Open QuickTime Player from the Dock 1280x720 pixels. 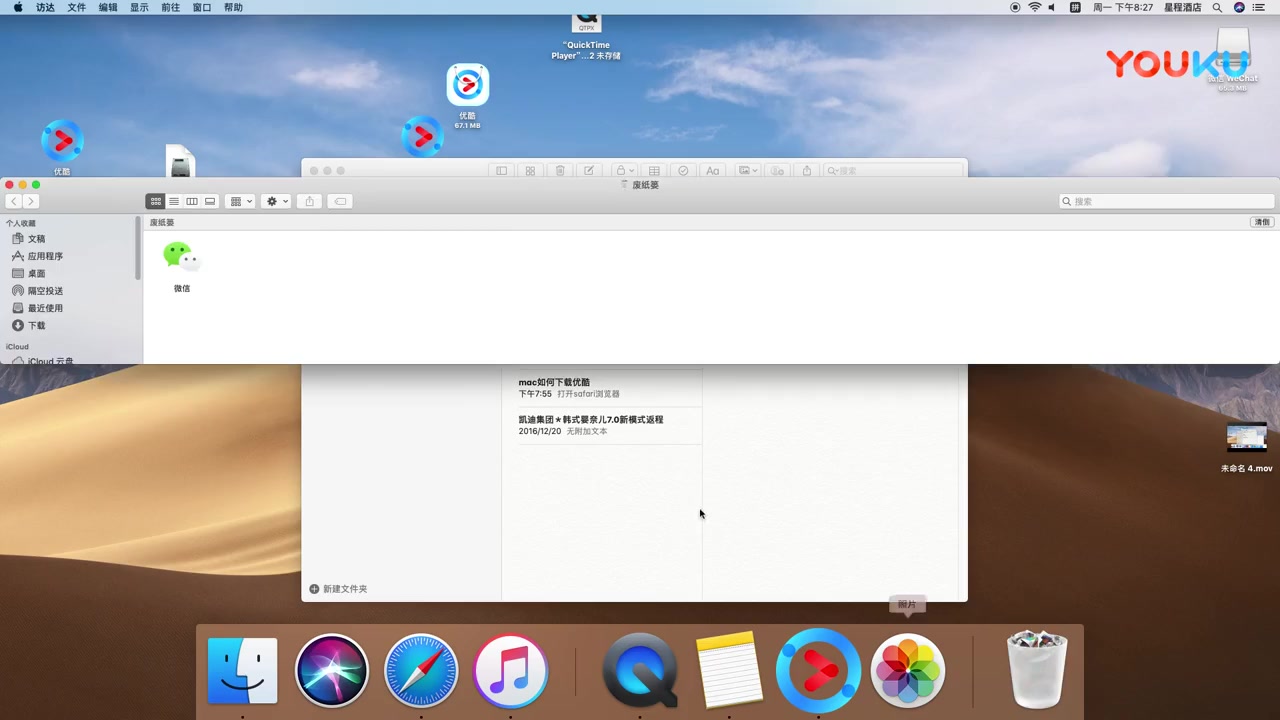(x=640, y=670)
